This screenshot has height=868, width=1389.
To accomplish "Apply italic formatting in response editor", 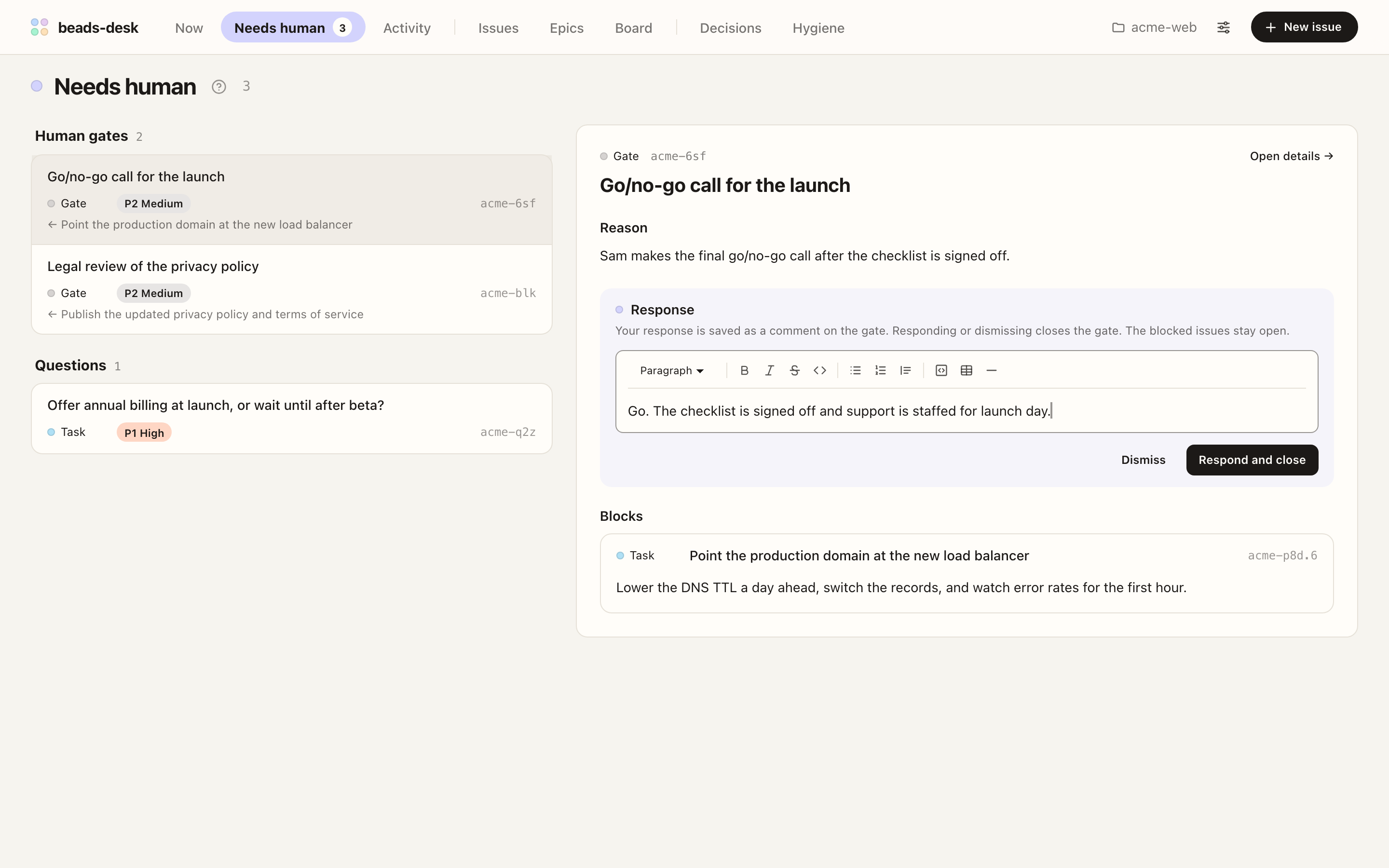I will (770, 370).
